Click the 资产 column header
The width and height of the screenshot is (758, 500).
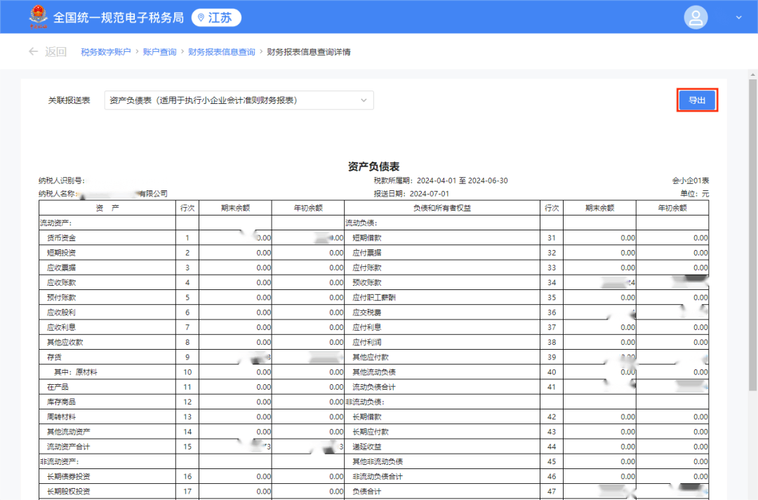coord(107,208)
